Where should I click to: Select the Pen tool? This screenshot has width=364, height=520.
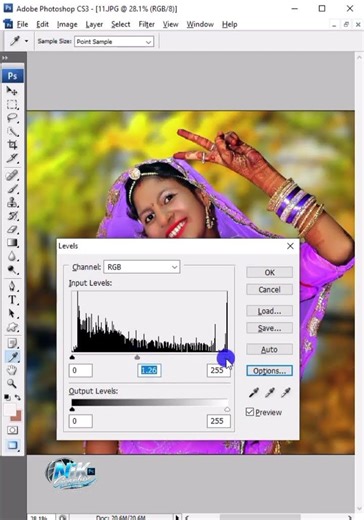pos(12,286)
